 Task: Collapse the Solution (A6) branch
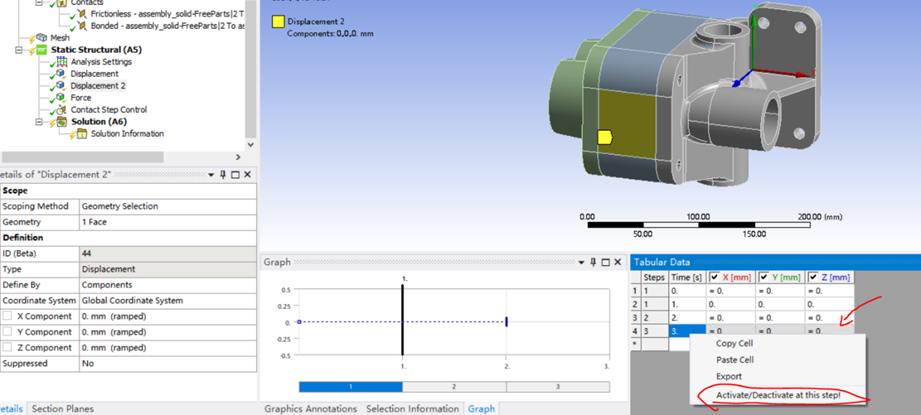click(39, 122)
